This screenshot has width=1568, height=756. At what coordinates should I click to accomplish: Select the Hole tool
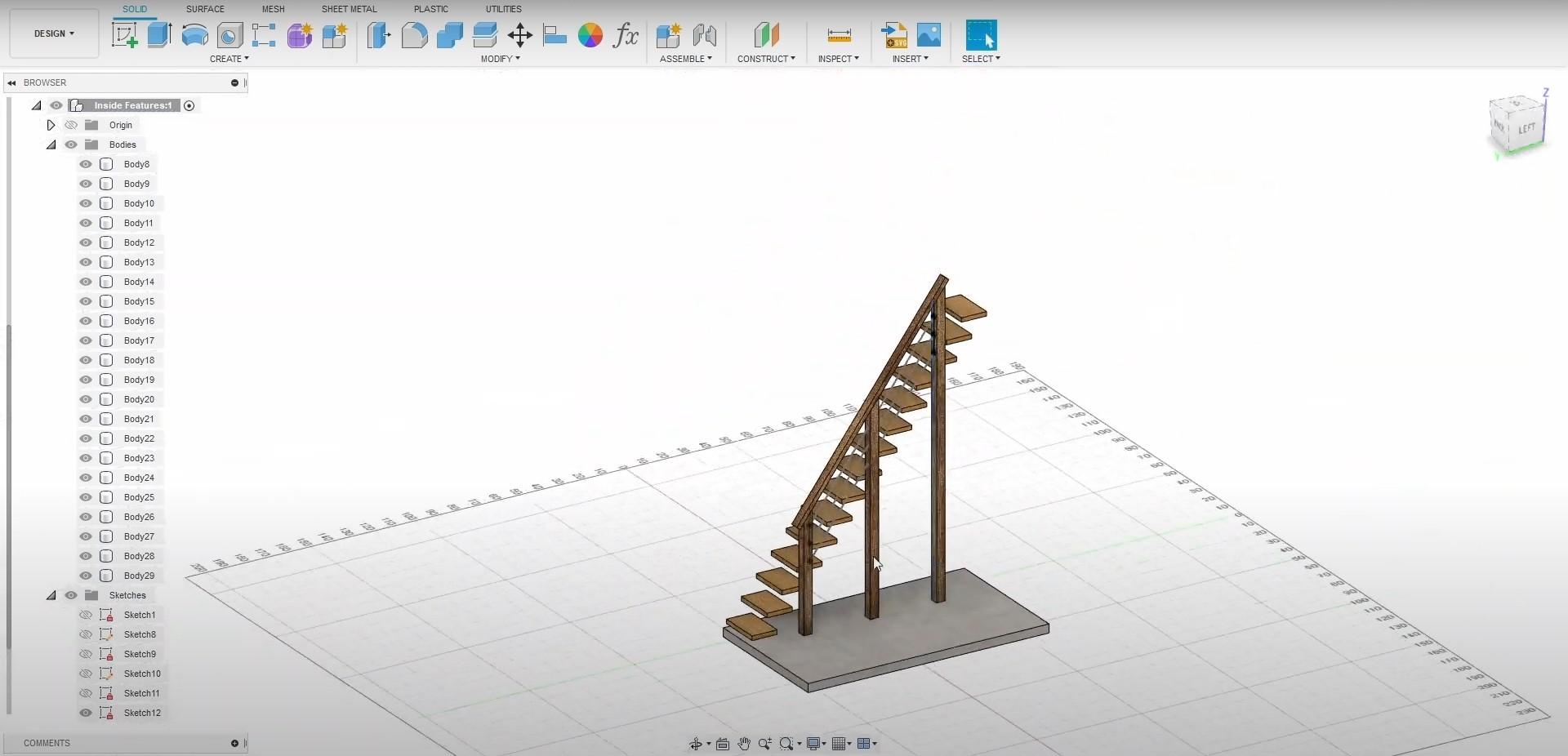[x=229, y=35]
